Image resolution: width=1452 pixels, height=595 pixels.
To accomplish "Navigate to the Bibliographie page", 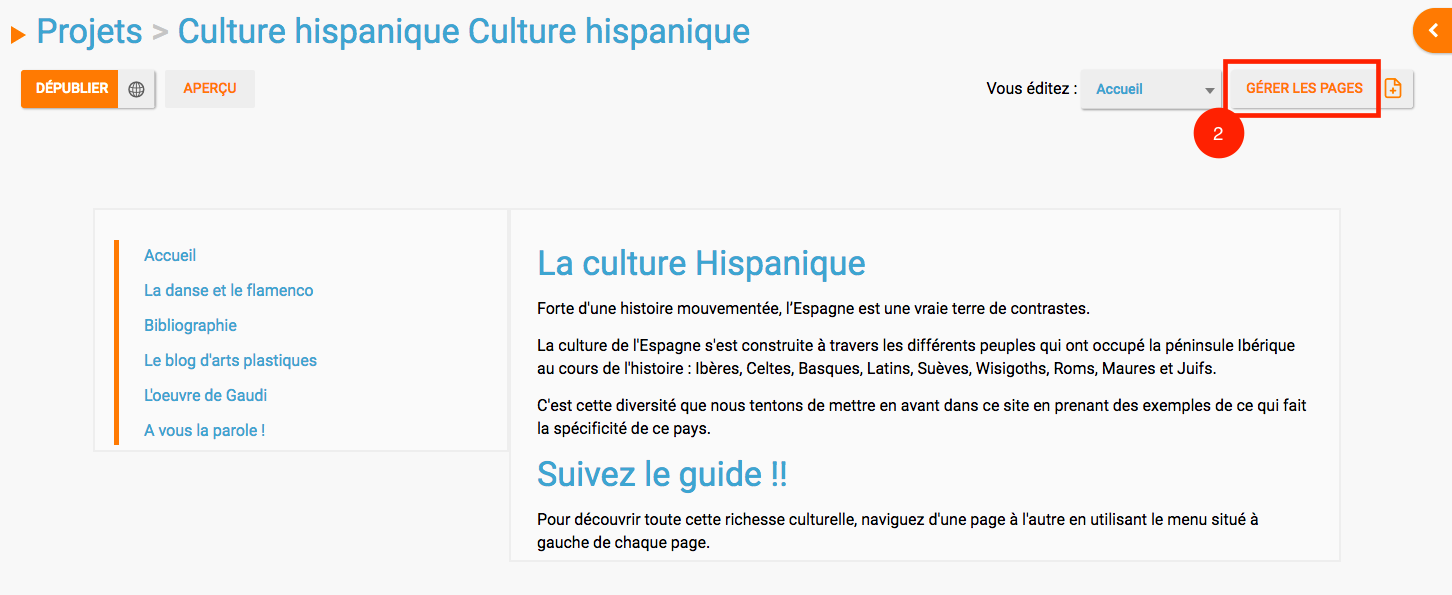I will click(x=190, y=325).
